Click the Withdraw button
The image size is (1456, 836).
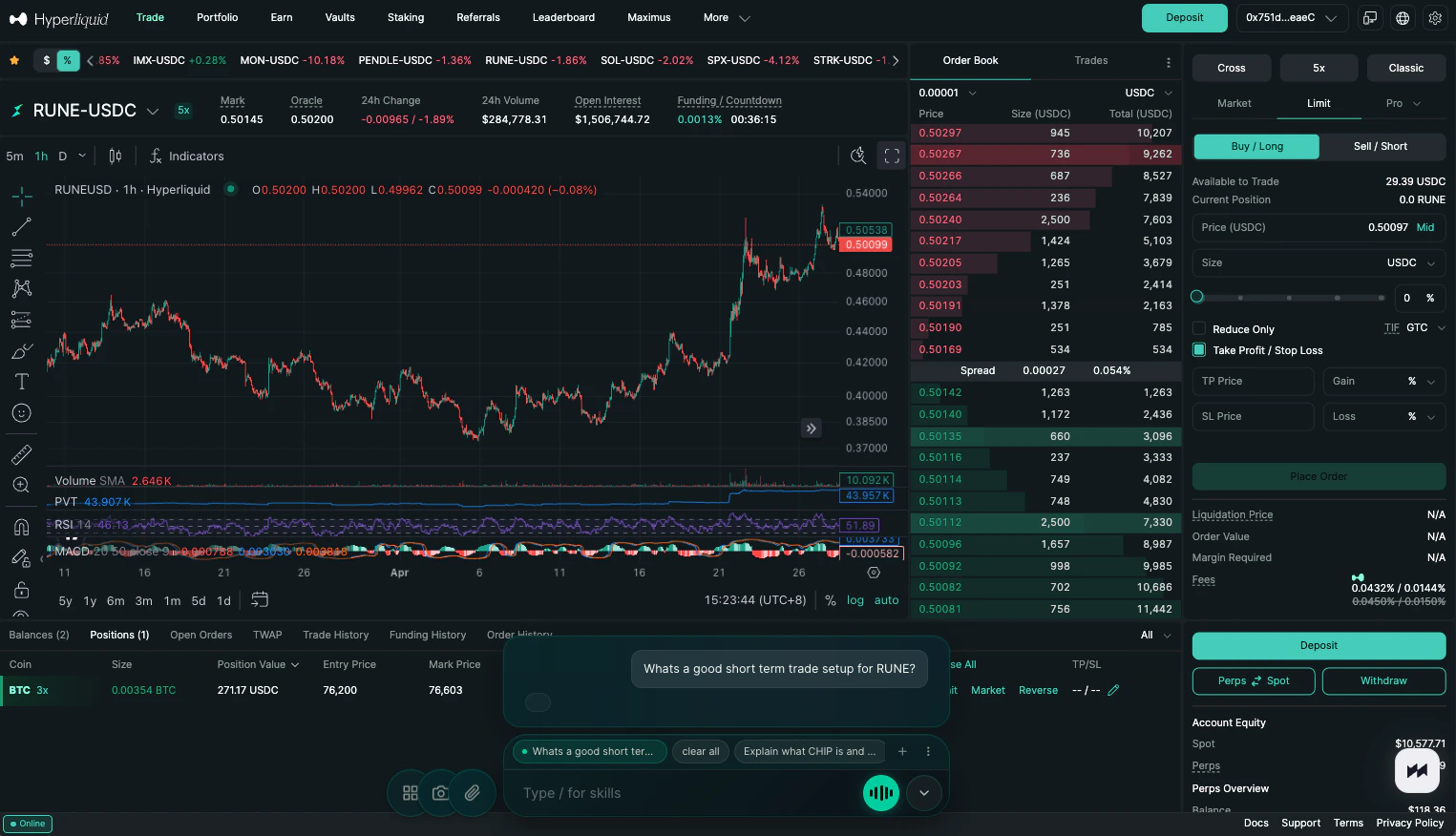point(1383,680)
